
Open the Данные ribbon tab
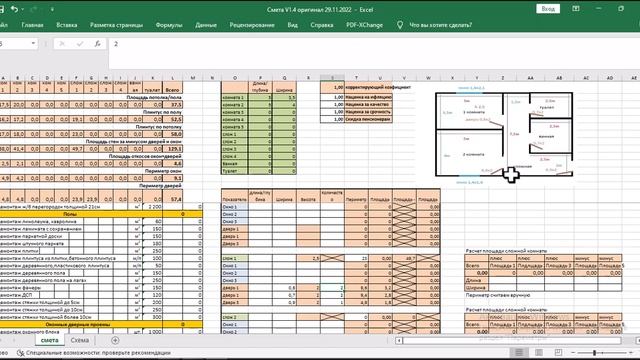coord(206,25)
